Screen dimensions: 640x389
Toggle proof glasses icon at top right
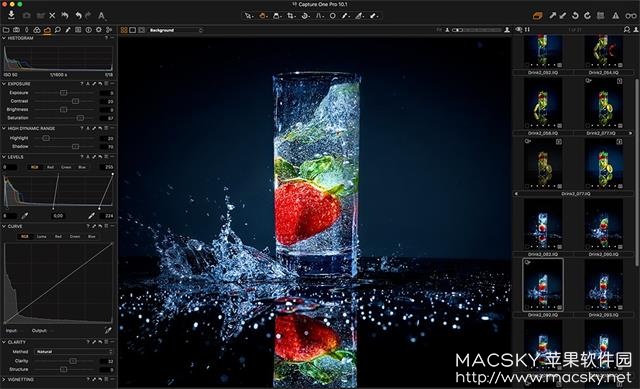coord(631,16)
